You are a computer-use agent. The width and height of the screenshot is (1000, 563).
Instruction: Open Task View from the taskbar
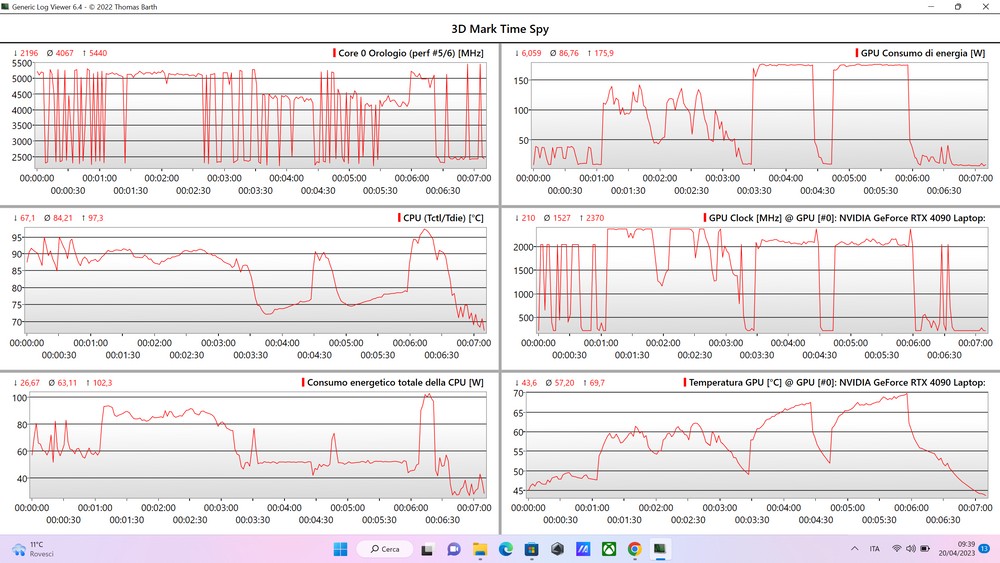click(x=427, y=549)
